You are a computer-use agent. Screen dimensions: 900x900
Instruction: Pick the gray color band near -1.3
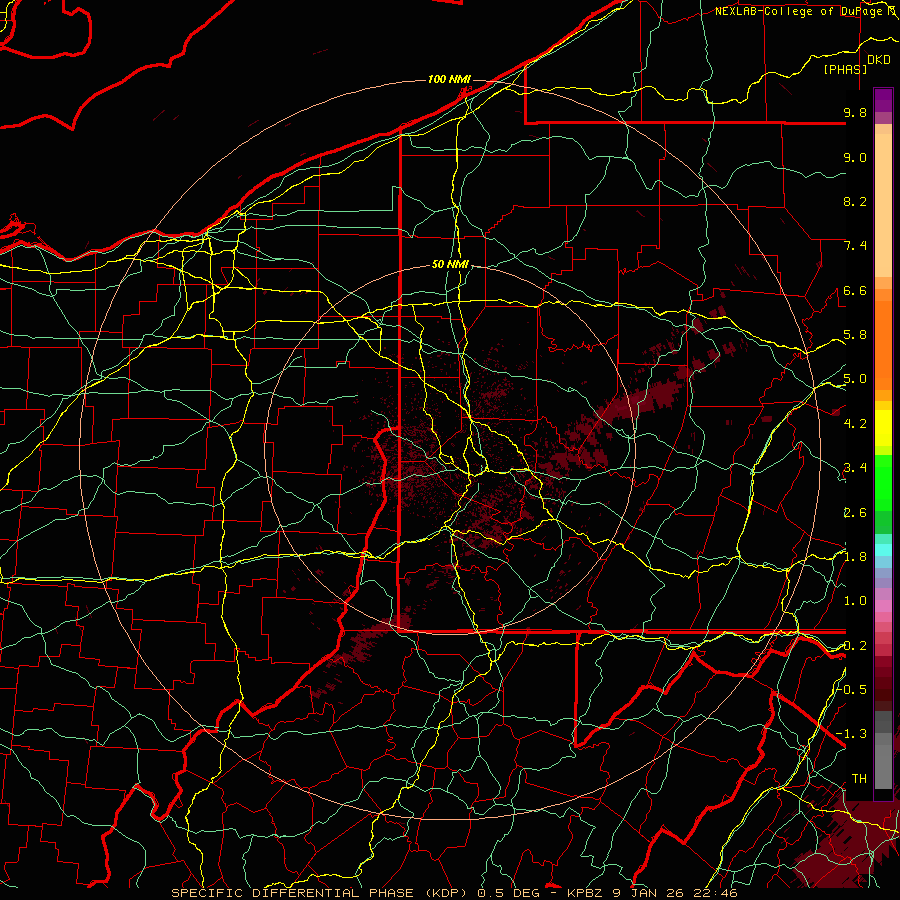883,738
